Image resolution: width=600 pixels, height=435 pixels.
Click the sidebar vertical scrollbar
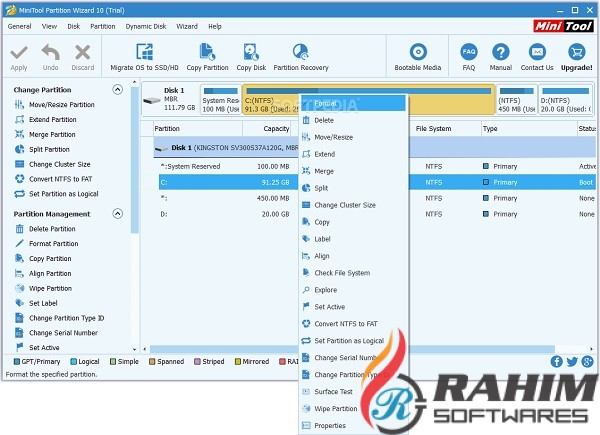click(134, 160)
